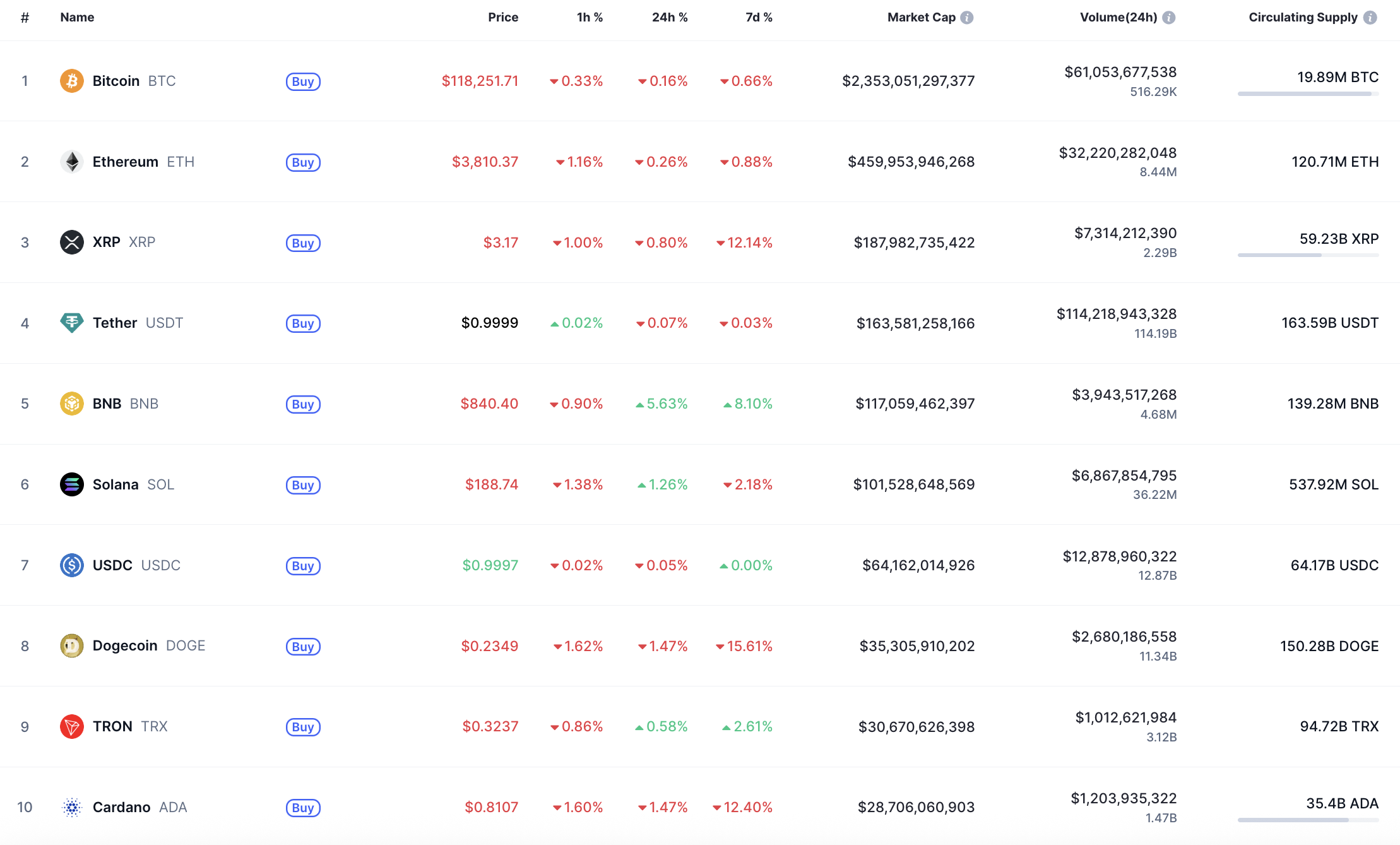The height and width of the screenshot is (845, 1400).
Task: Sort by 7d % column header
Action: (759, 18)
